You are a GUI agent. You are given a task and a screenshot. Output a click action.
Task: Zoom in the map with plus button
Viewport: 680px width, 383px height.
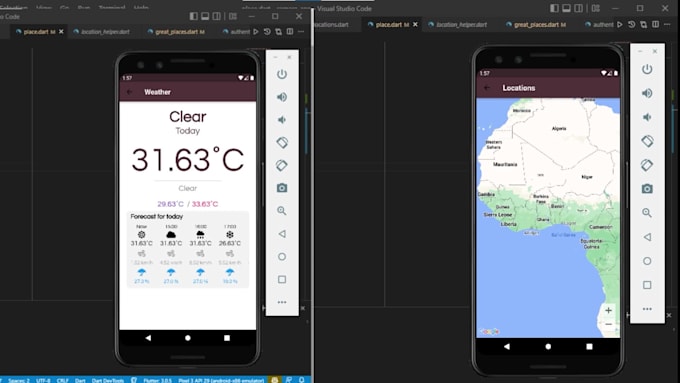point(608,310)
